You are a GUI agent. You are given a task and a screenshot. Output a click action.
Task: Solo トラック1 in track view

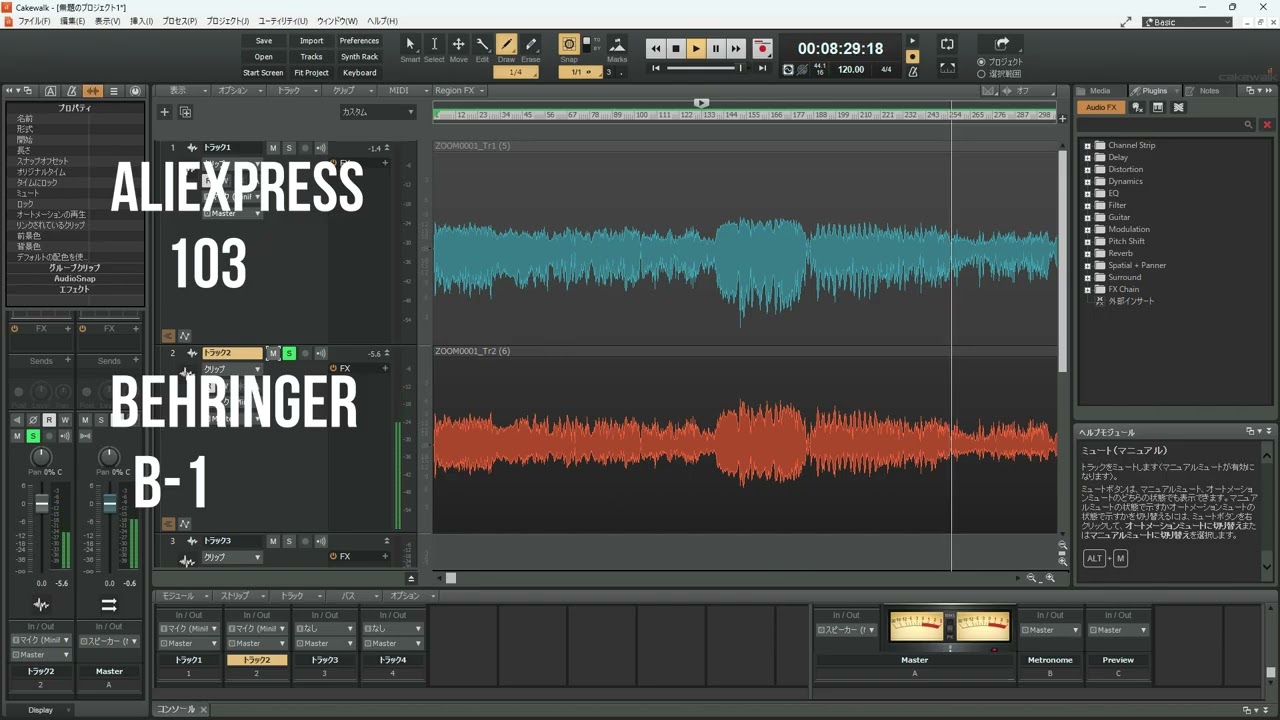(x=289, y=148)
